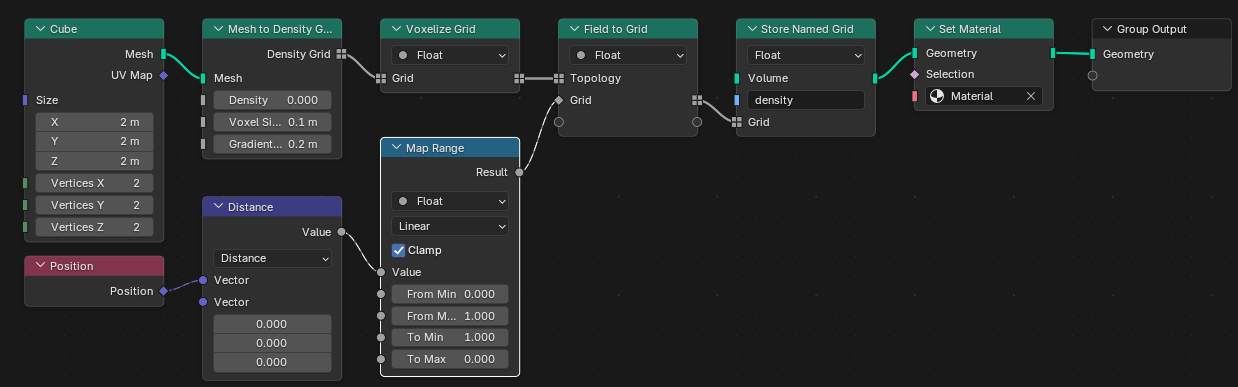Click the Cube Size X field
Viewport: 1238px width, 387px height.
(x=94, y=122)
